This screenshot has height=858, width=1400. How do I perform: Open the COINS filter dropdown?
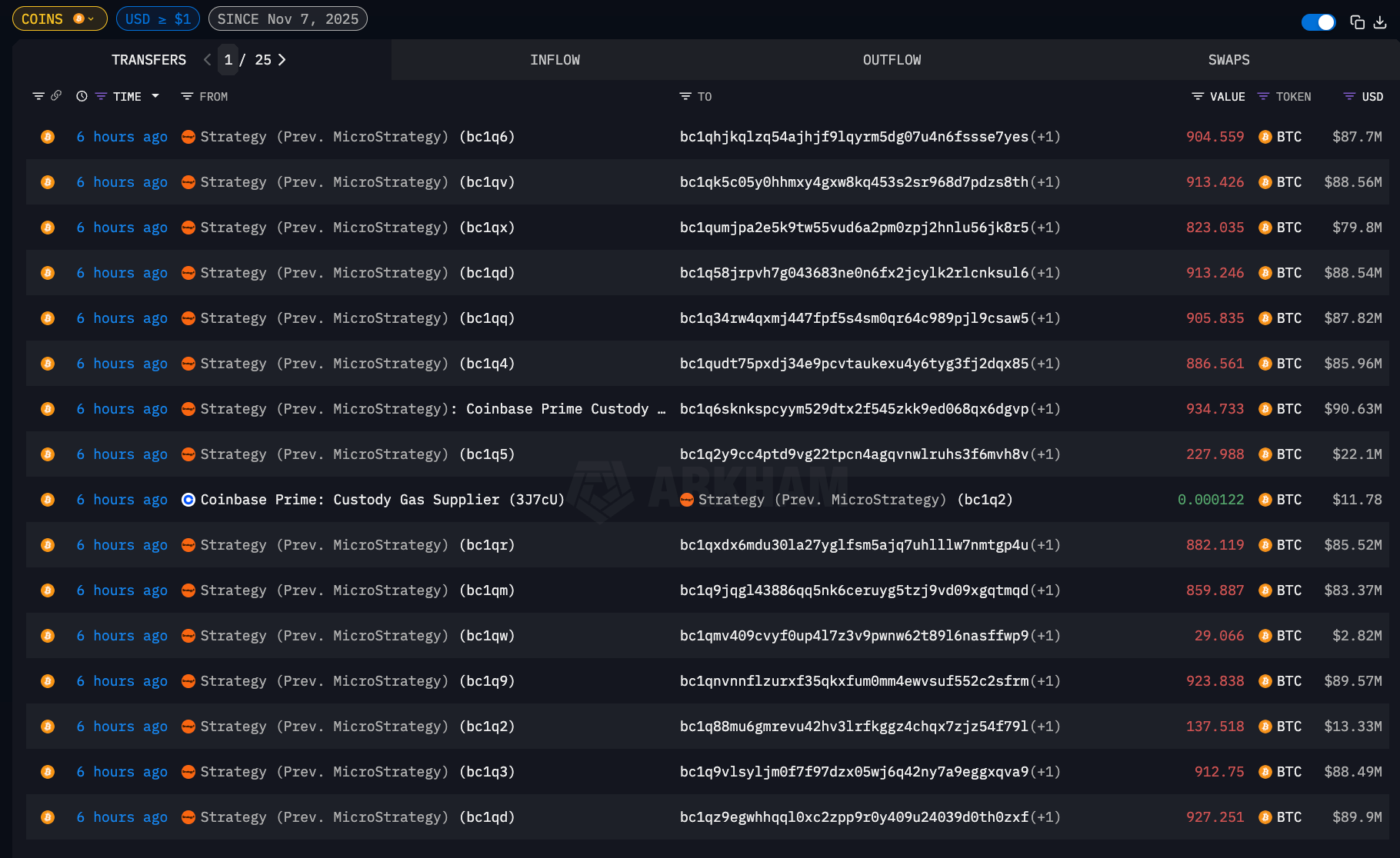[x=59, y=18]
